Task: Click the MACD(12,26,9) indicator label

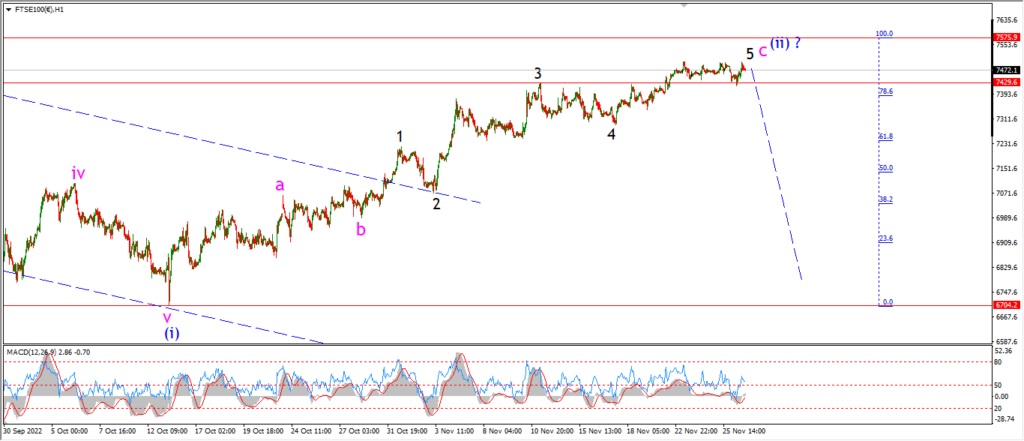Action: (29, 352)
